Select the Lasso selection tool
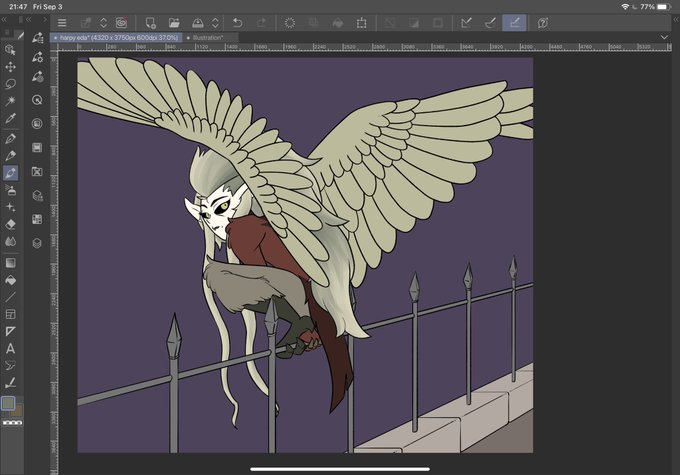Screen dimensions: 680x475 pos(10,84)
